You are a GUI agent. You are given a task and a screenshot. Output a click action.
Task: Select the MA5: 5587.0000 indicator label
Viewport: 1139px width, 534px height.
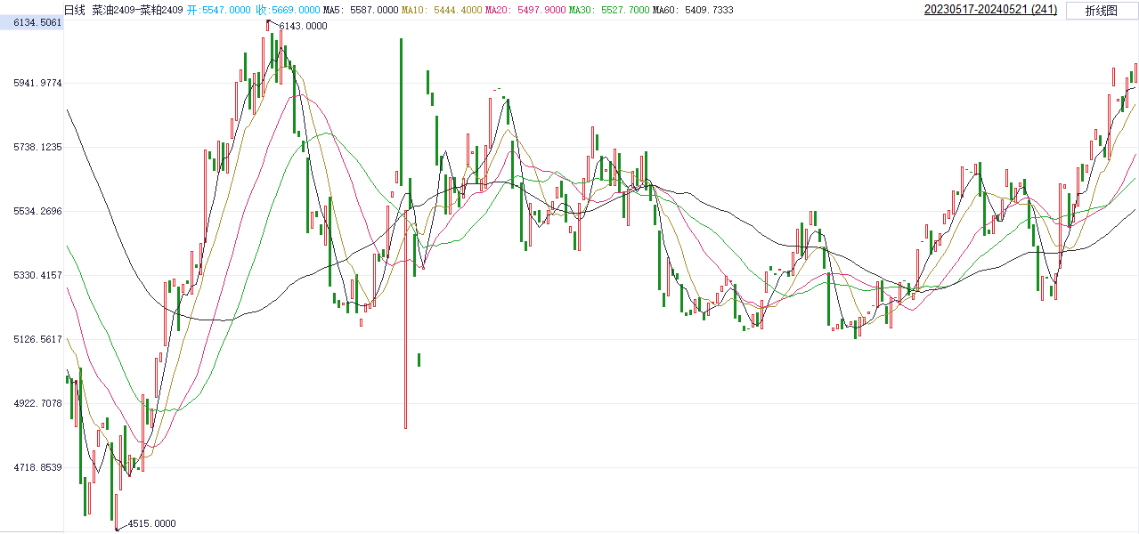(x=361, y=10)
